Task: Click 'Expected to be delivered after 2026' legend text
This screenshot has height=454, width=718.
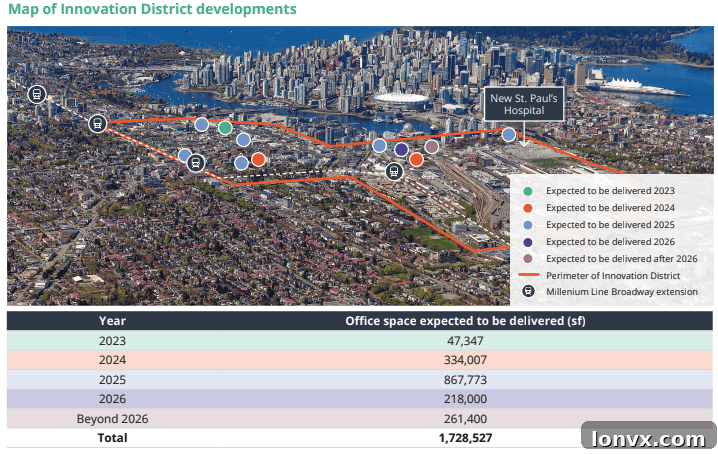Action: (x=621, y=258)
